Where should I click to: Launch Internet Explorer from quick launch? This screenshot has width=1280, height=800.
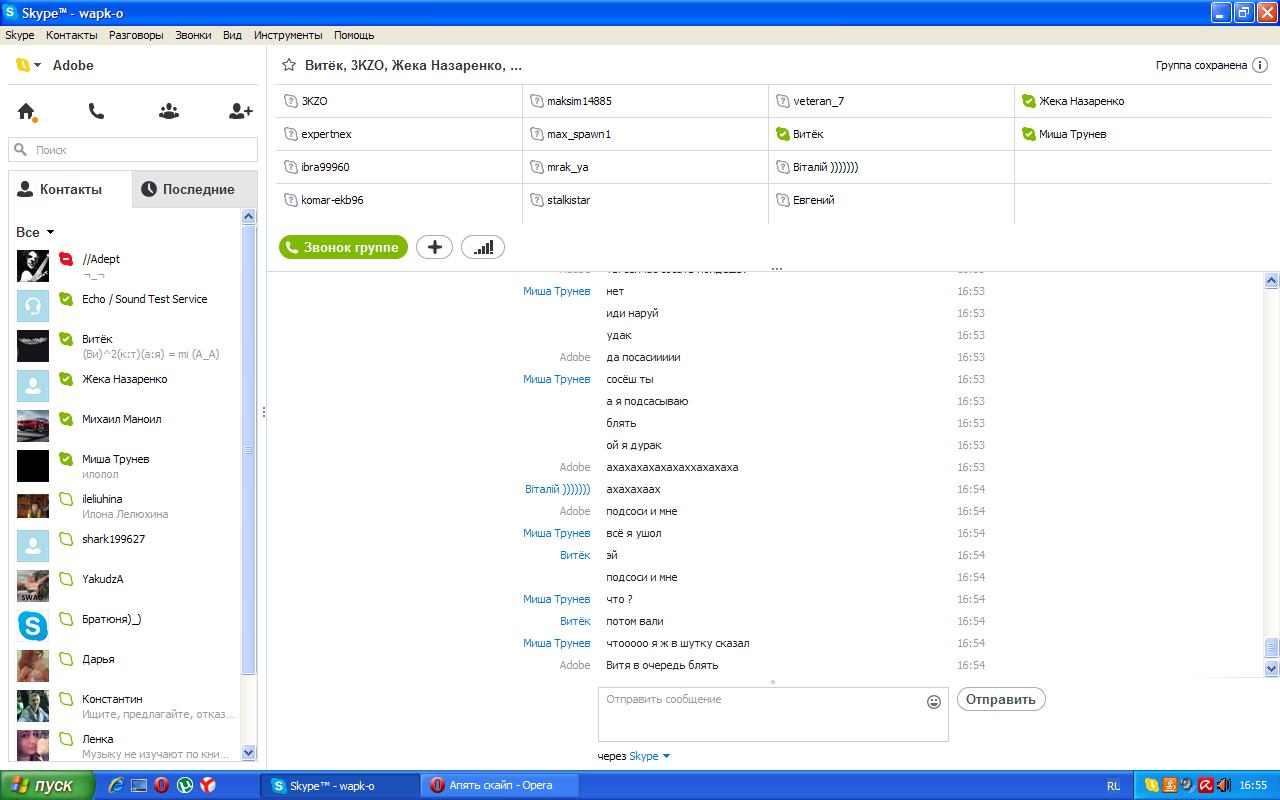click(115, 785)
